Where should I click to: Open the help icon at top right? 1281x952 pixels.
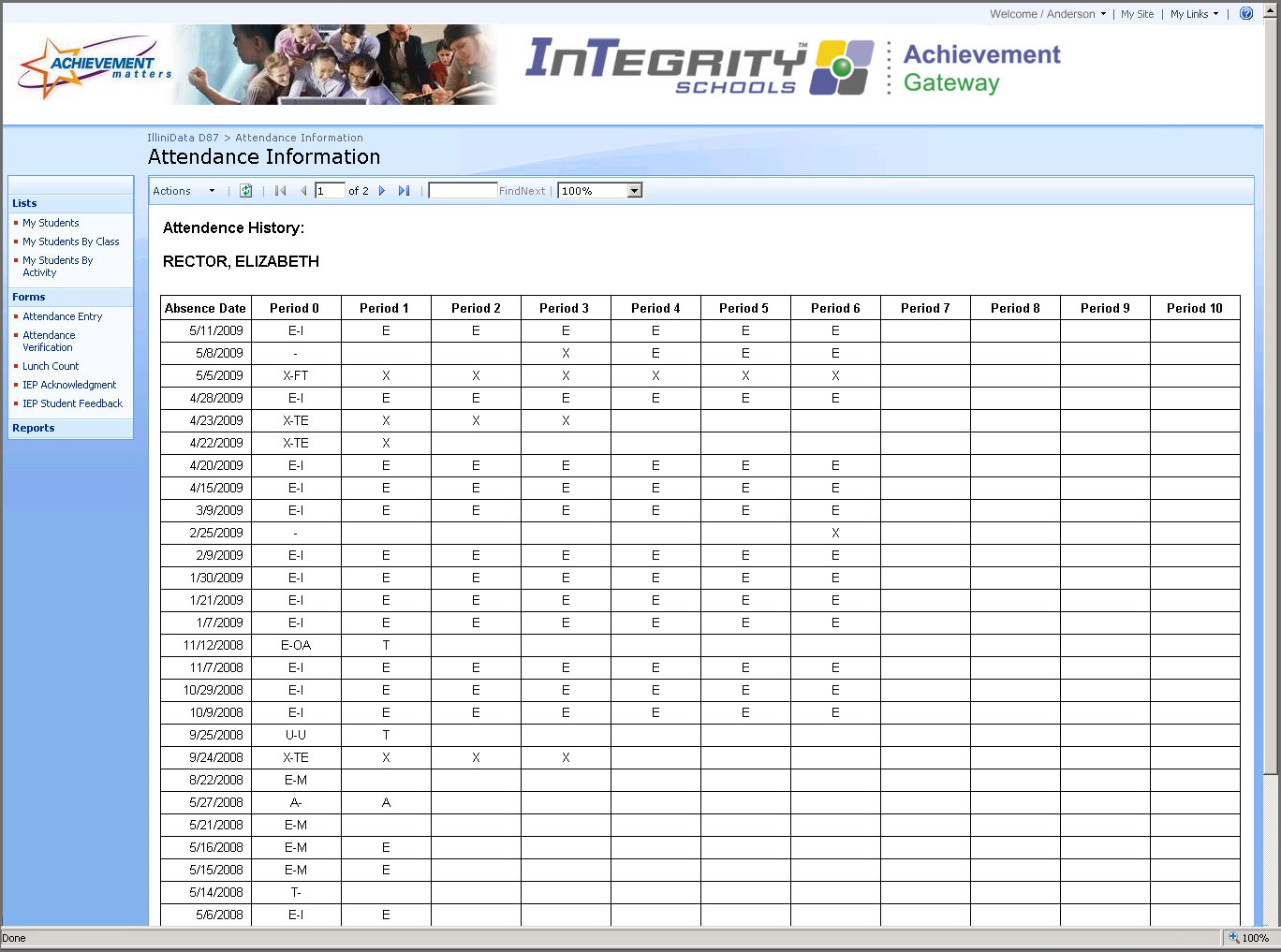(x=1246, y=14)
